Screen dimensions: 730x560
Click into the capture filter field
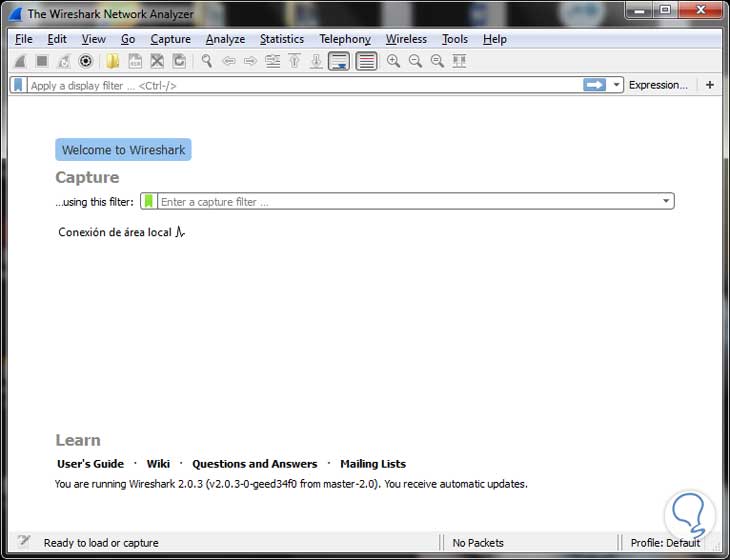(x=409, y=201)
